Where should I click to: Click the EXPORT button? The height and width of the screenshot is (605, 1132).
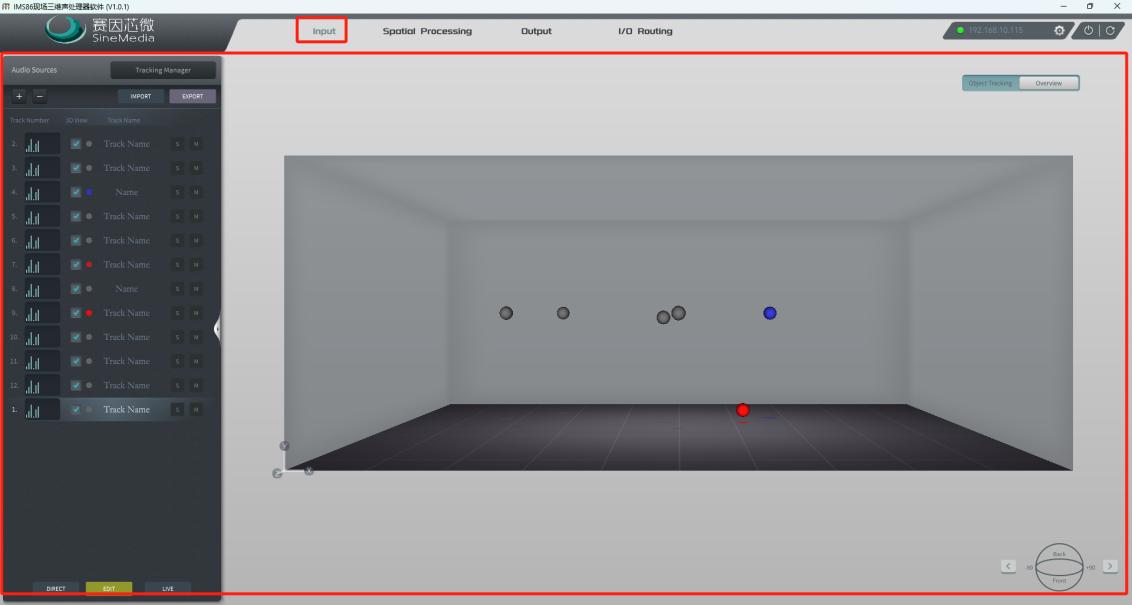[193, 96]
